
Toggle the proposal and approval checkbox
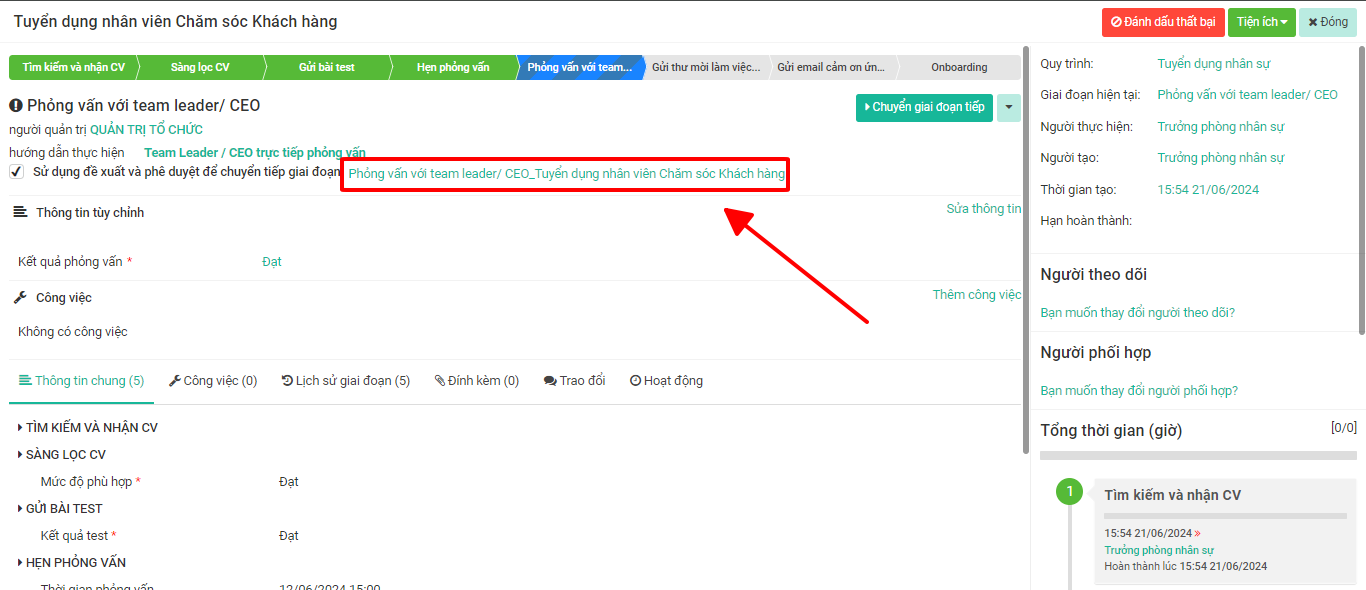click(17, 172)
